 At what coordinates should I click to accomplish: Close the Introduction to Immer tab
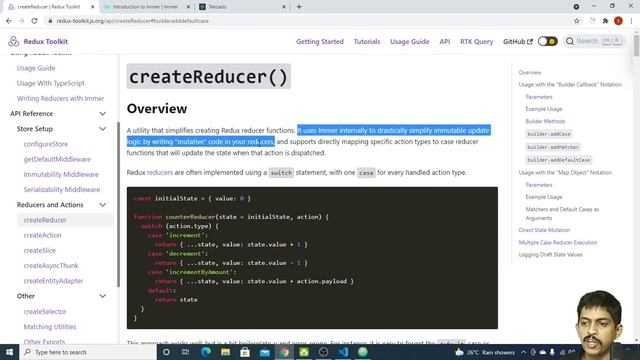coord(188,7)
